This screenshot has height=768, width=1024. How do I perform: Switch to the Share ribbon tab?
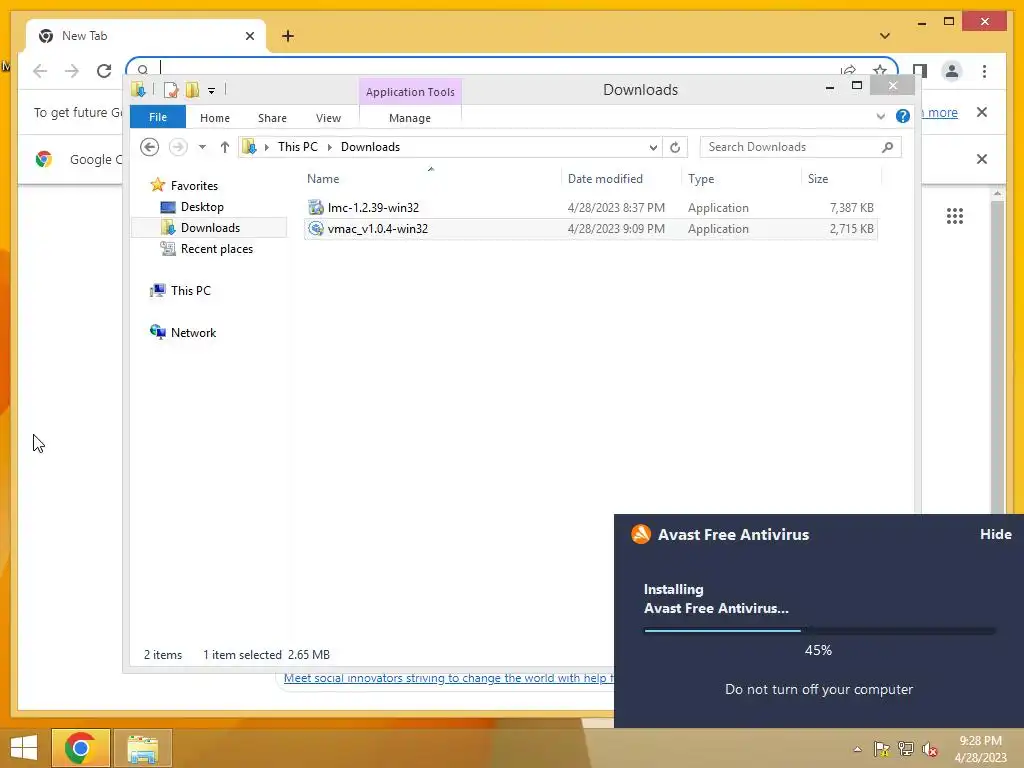tap(272, 118)
